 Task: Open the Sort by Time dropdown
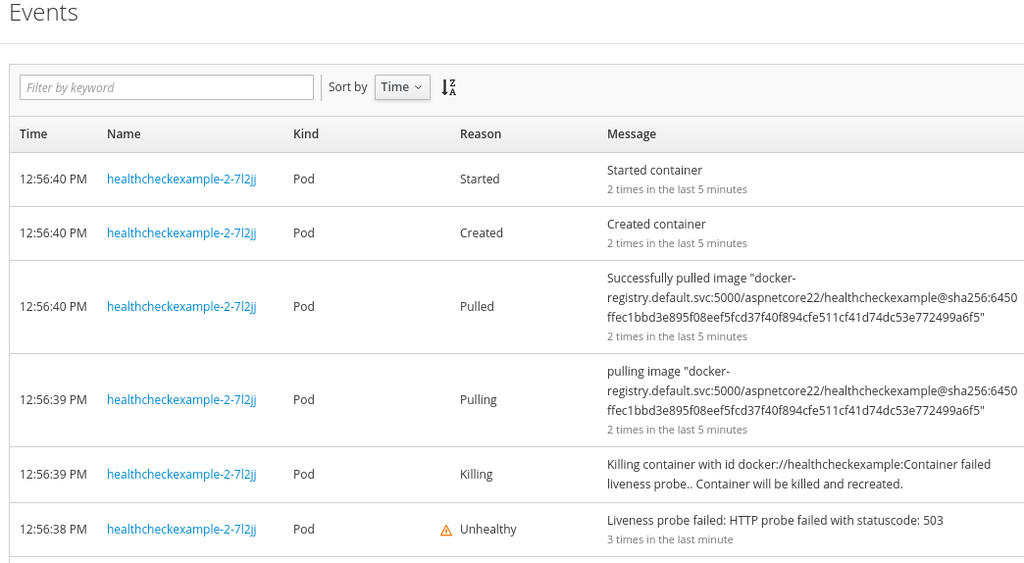[402, 87]
